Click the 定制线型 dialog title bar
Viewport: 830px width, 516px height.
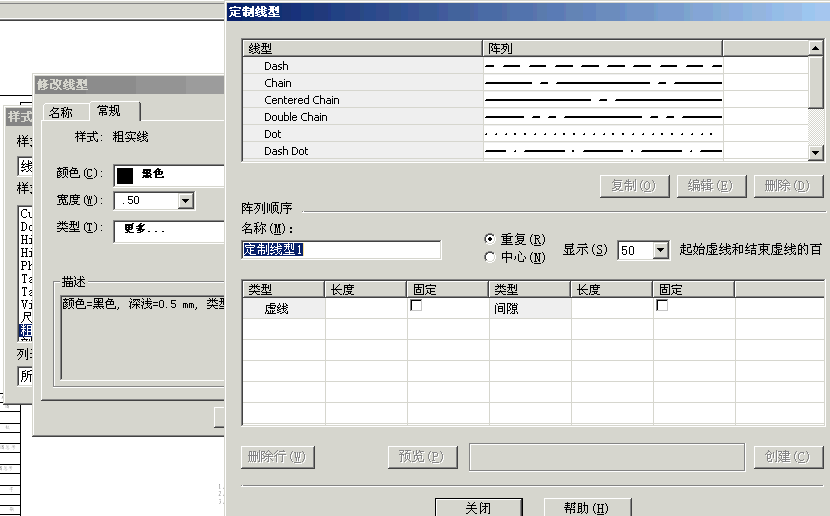tap(528, 12)
